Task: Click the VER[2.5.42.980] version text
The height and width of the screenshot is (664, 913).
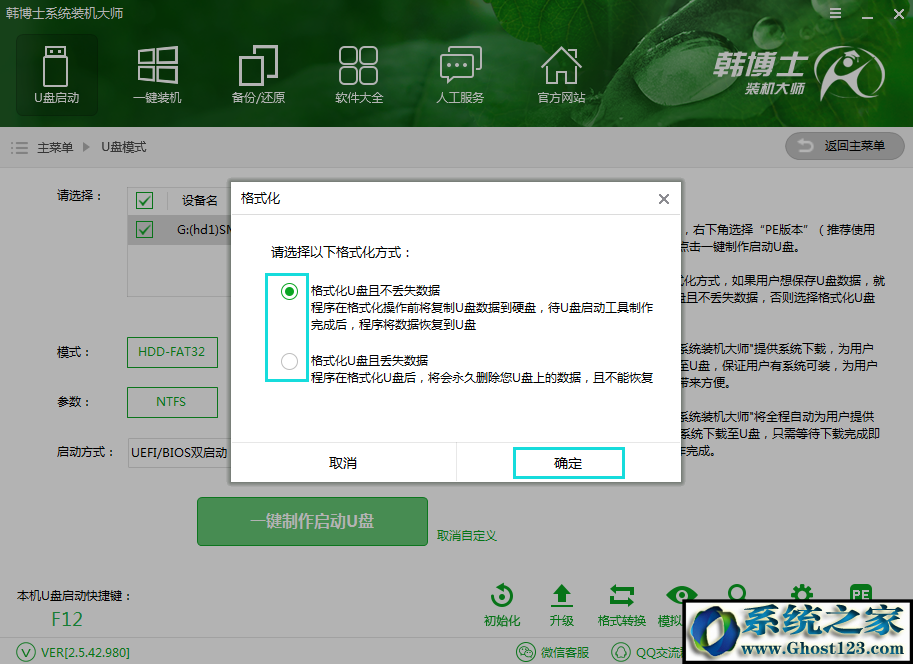Action: [85, 652]
